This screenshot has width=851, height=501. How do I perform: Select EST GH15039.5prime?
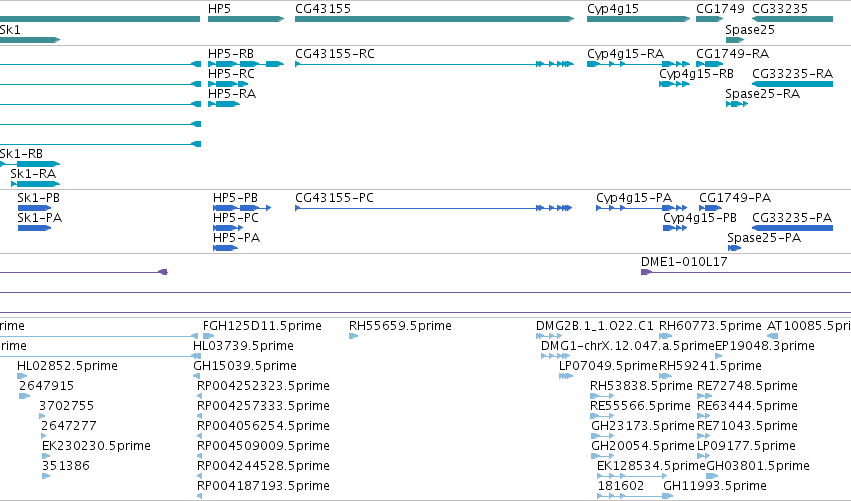coord(196,376)
